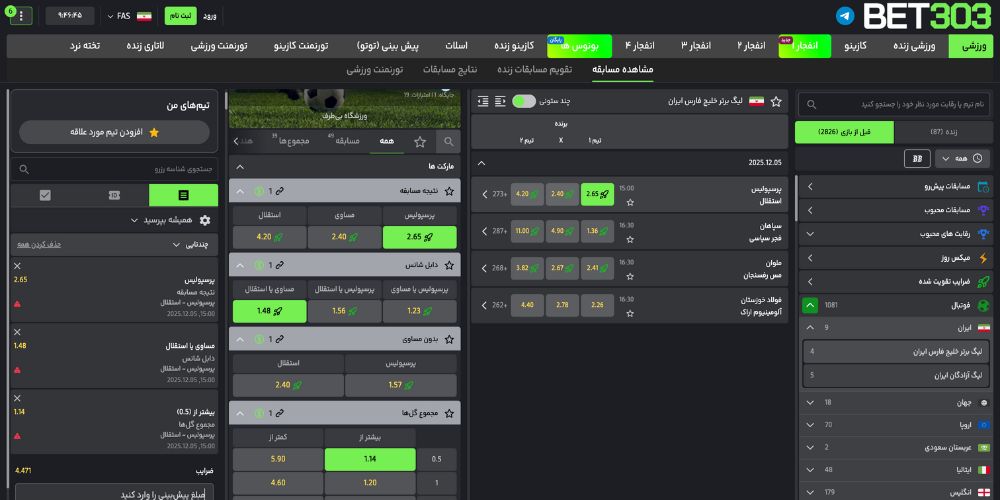
Task: Toggle the چند ستونی multi-column switch
Action: [523, 102]
